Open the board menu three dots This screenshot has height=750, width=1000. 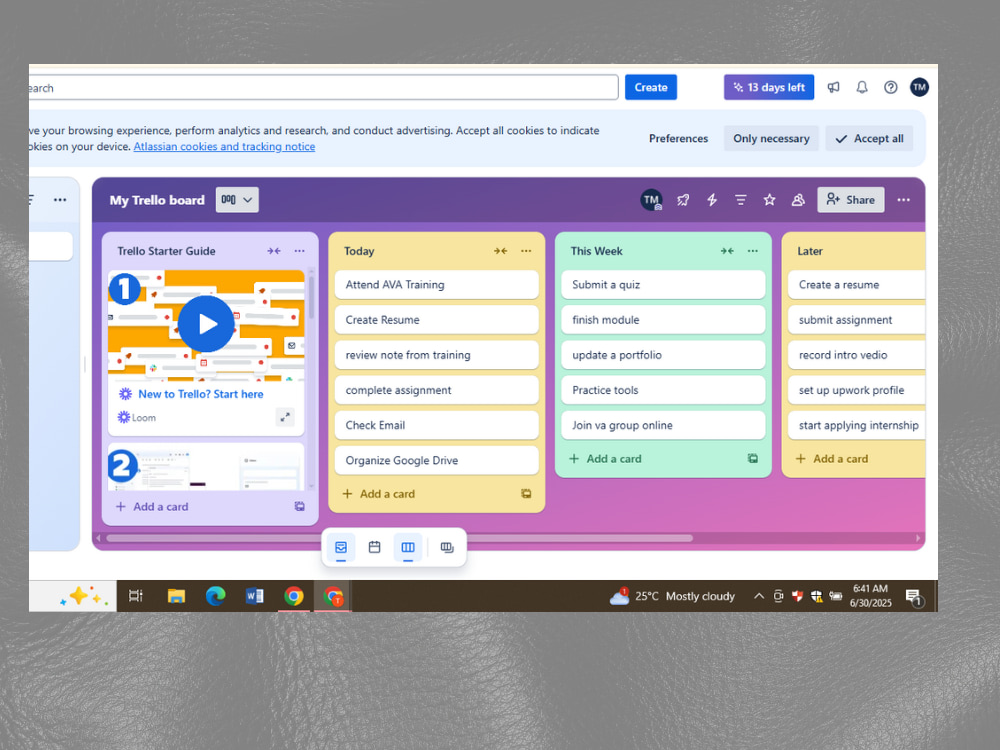pos(903,200)
